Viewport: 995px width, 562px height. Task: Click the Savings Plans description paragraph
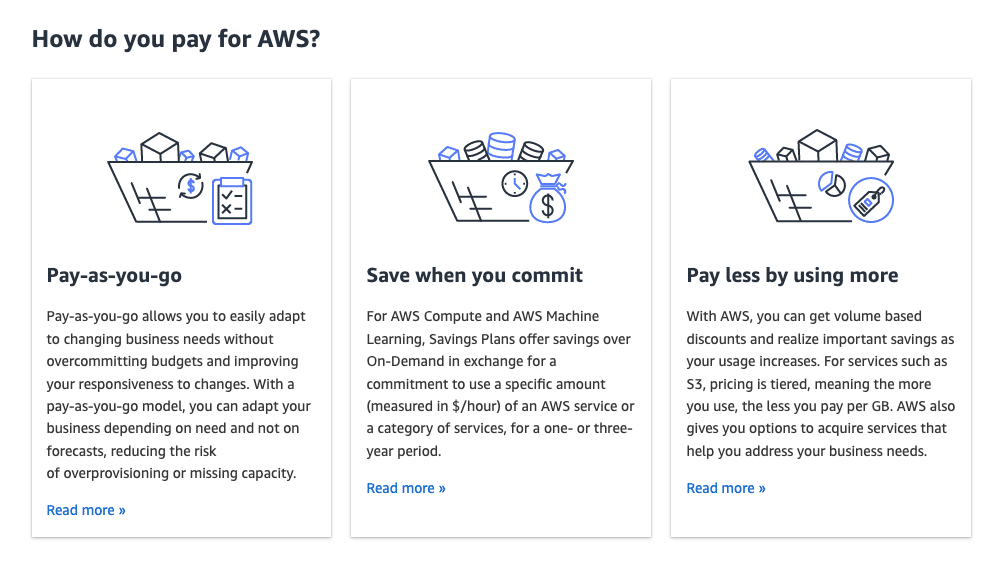tap(501, 383)
